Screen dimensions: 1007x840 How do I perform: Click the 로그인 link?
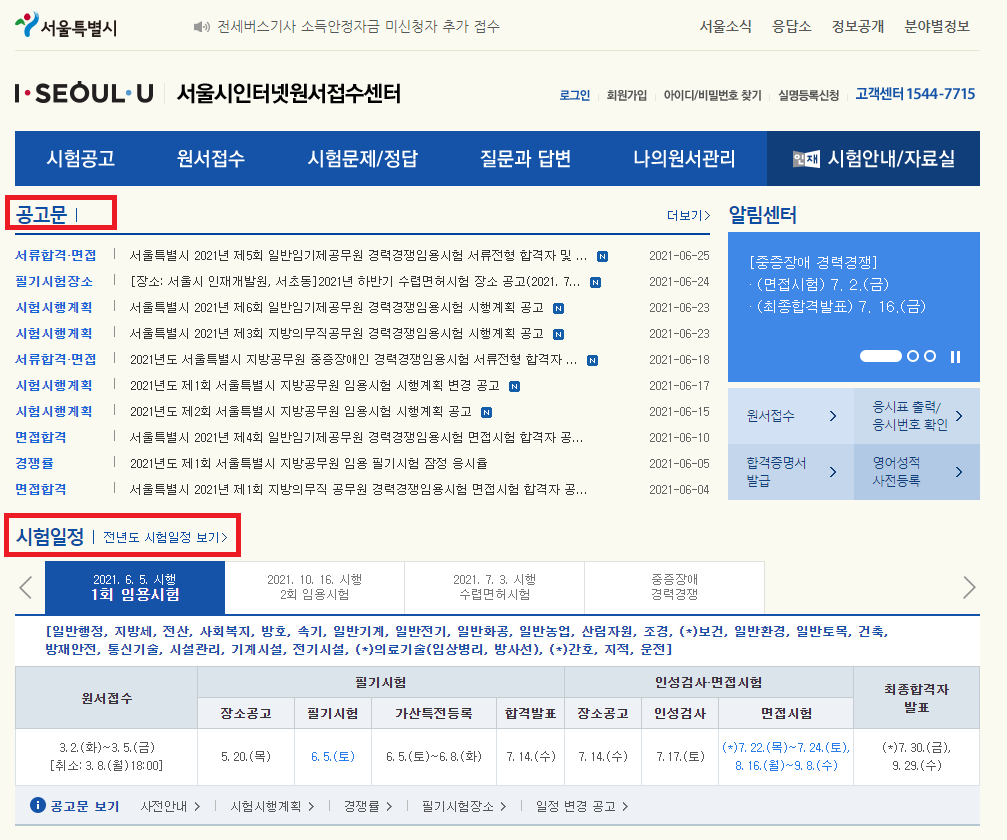point(574,95)
